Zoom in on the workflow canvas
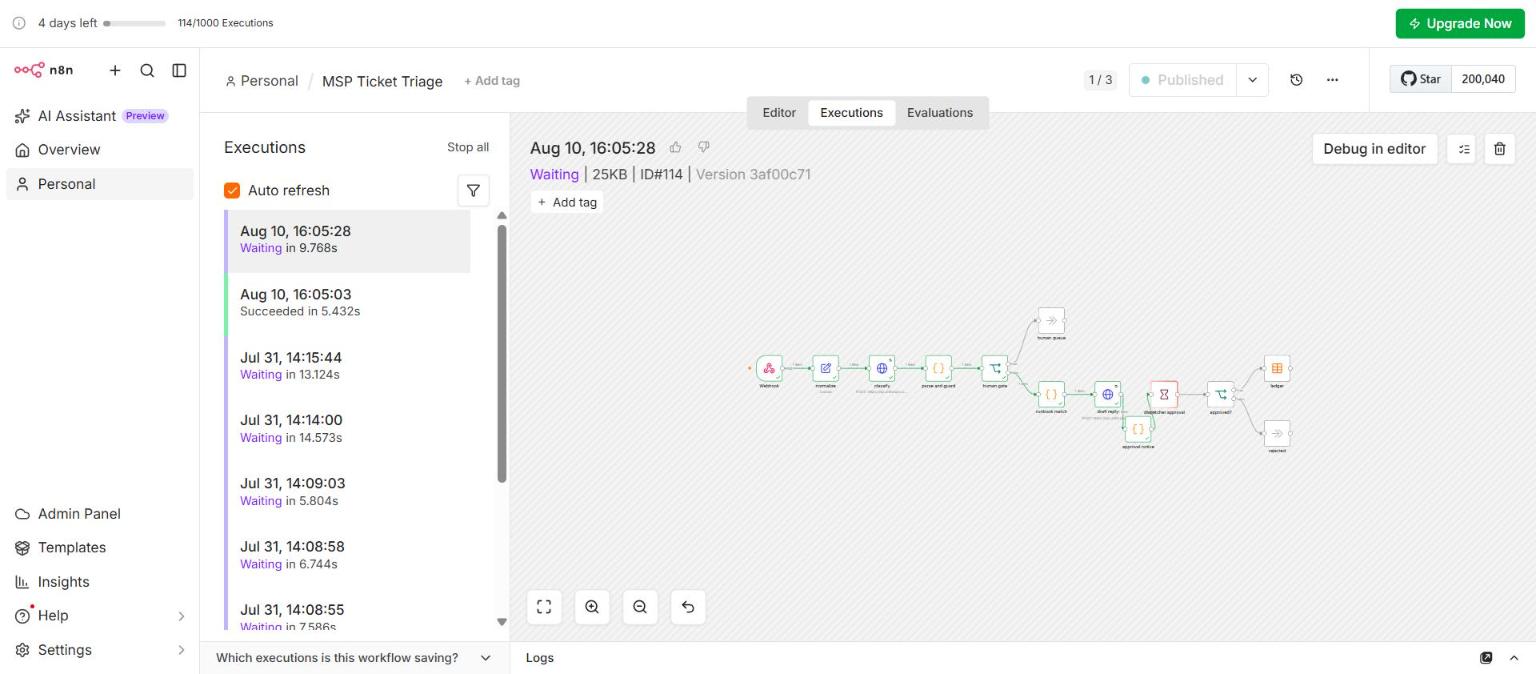The width and height of the screenshot is (1536, 674). [592, 607]
